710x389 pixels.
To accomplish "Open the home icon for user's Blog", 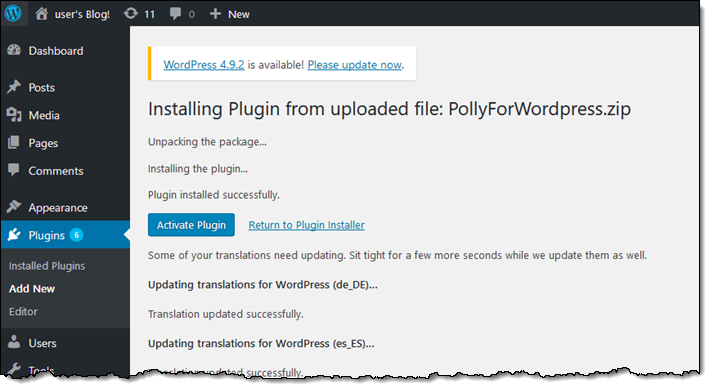I will click(42, 14).
